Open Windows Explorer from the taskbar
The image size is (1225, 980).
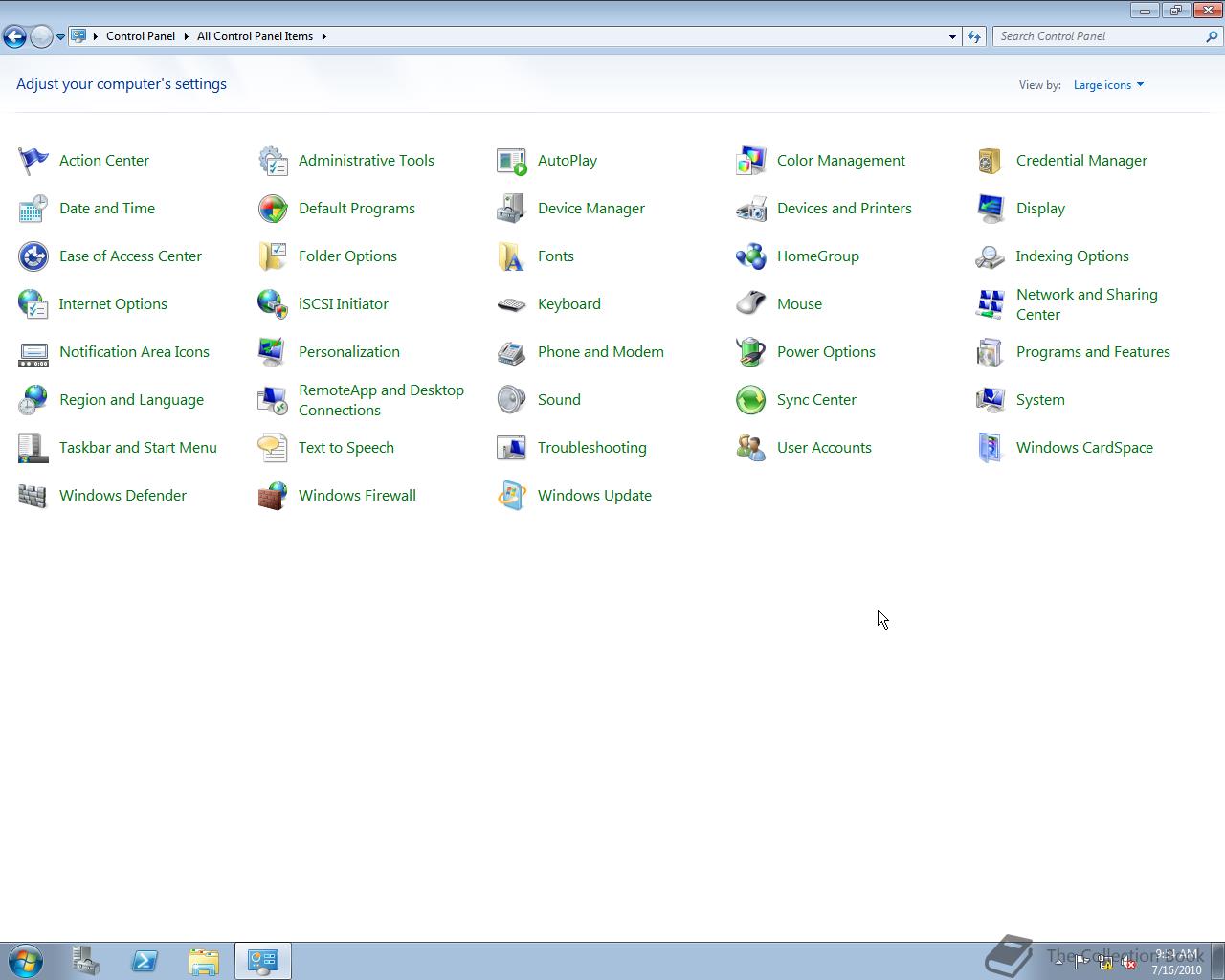pyautogui.click(x=204, y=961)
